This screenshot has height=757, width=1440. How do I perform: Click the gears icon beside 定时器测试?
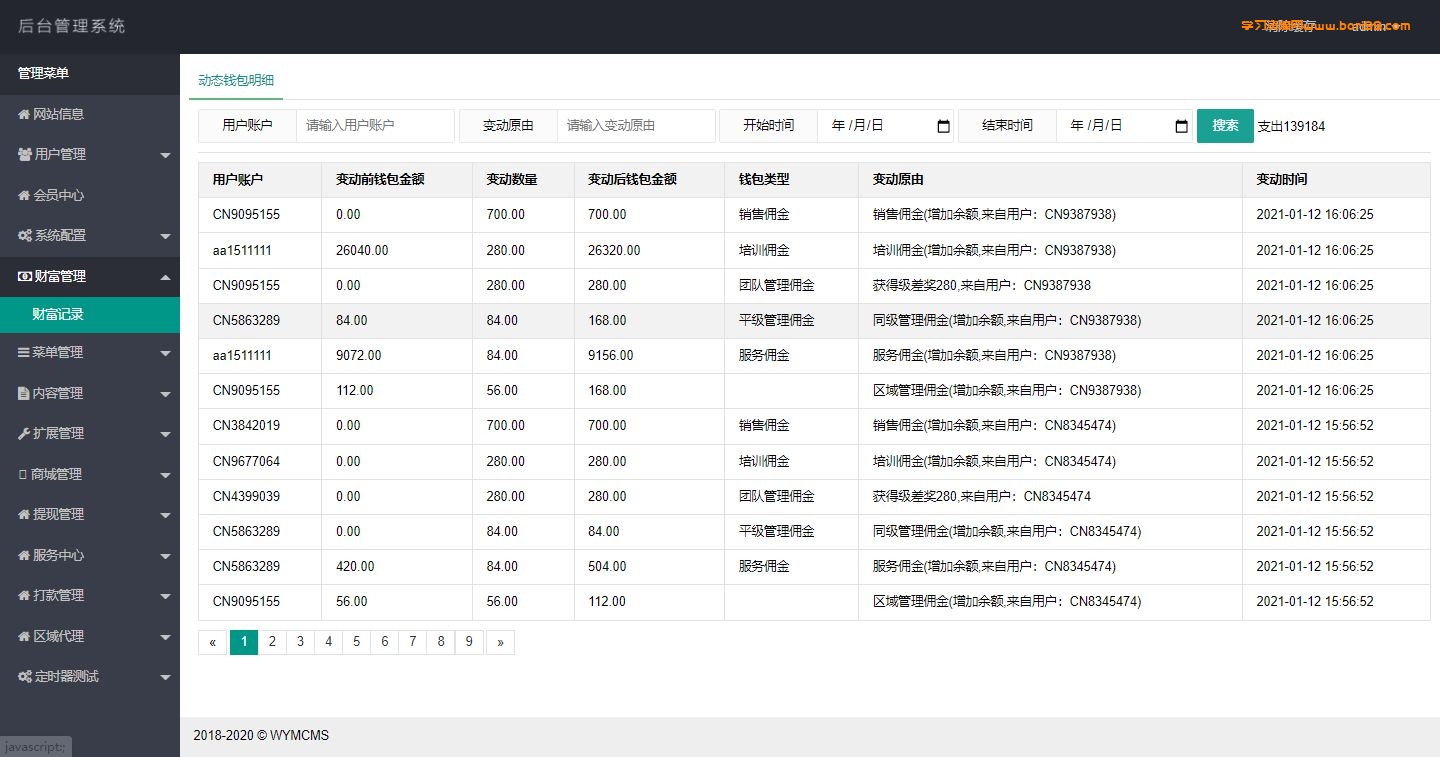click(25, 676)
